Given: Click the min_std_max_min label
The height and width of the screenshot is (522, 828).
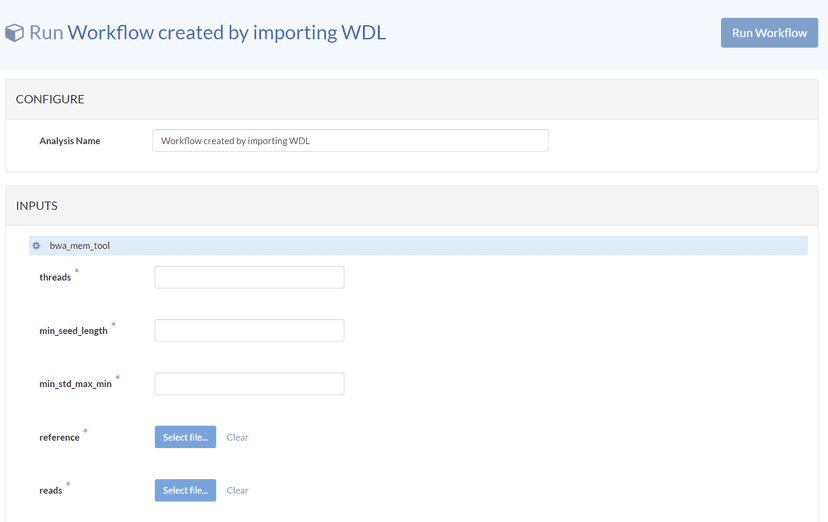Looking at the screenshot, I should [75, 384].
